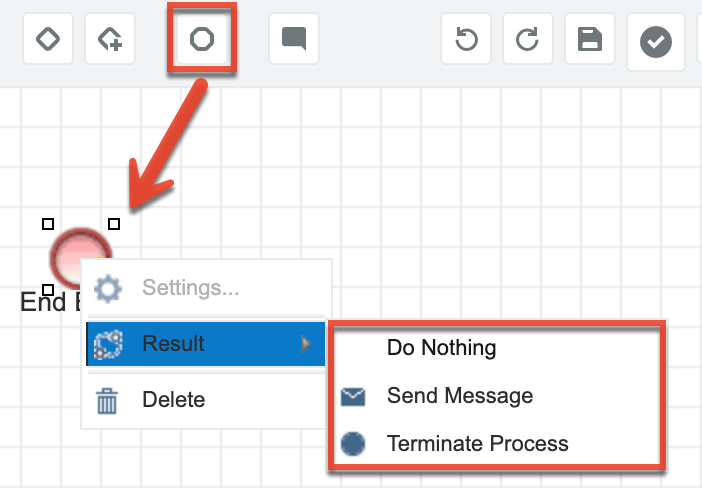This screenshot has height=488, width=702.
Task: Pick the octagon End Event tool
Action: pos(201,39)
